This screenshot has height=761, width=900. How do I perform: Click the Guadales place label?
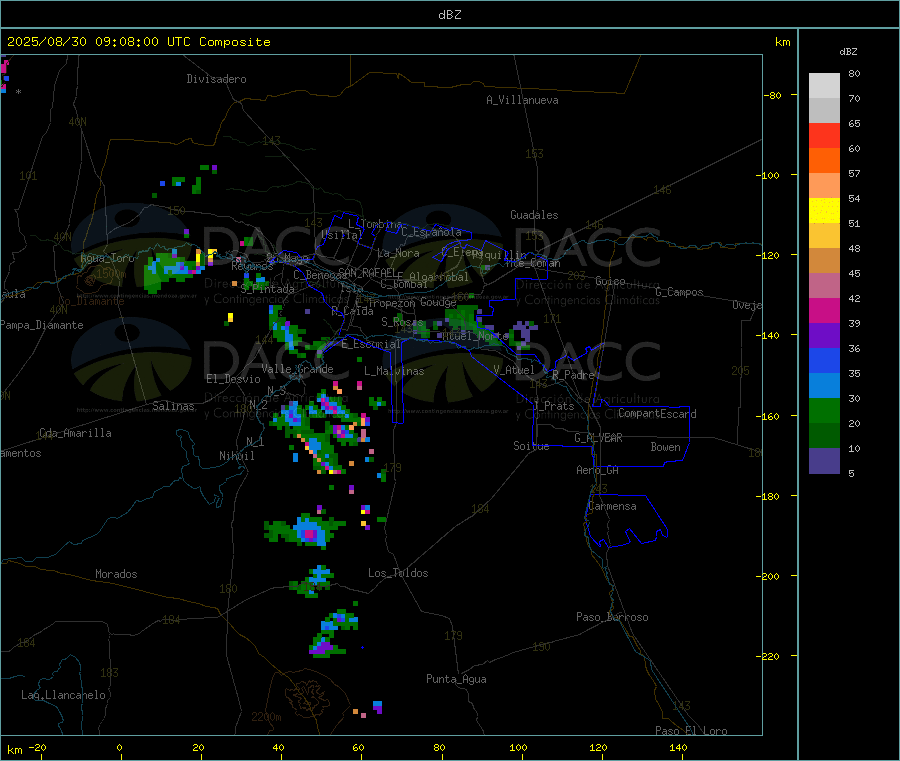coord(534,215)
